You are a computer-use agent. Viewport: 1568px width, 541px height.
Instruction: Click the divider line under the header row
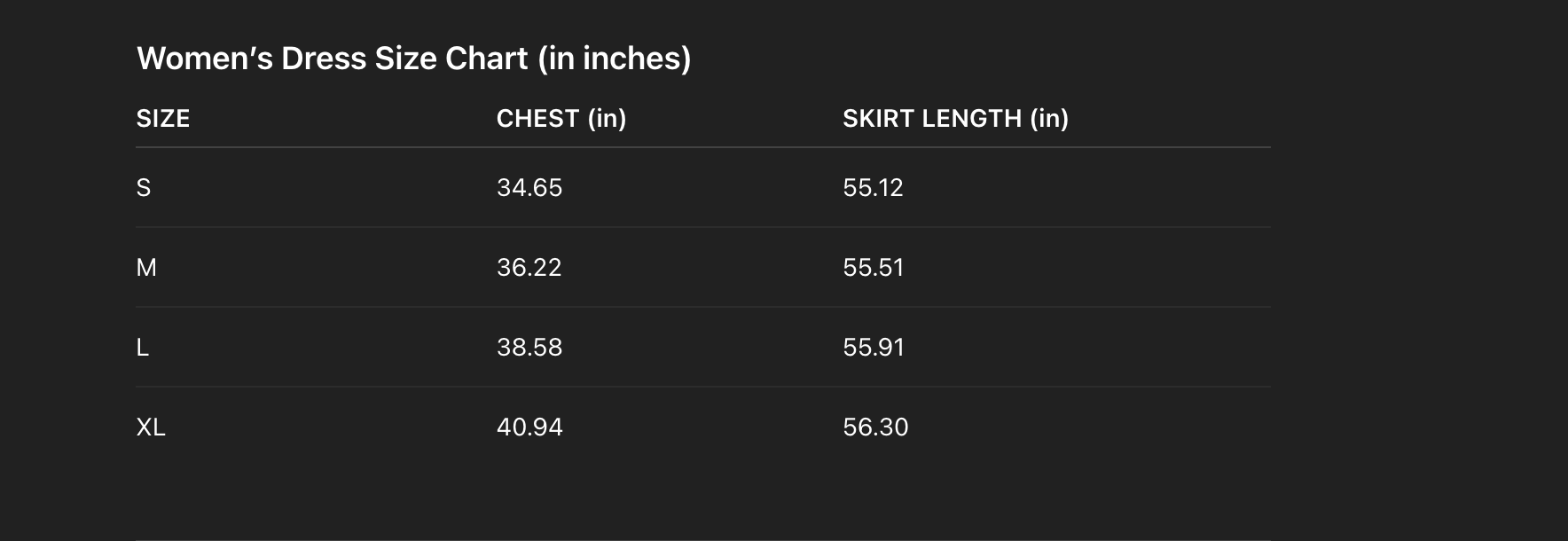click(702, 147)
